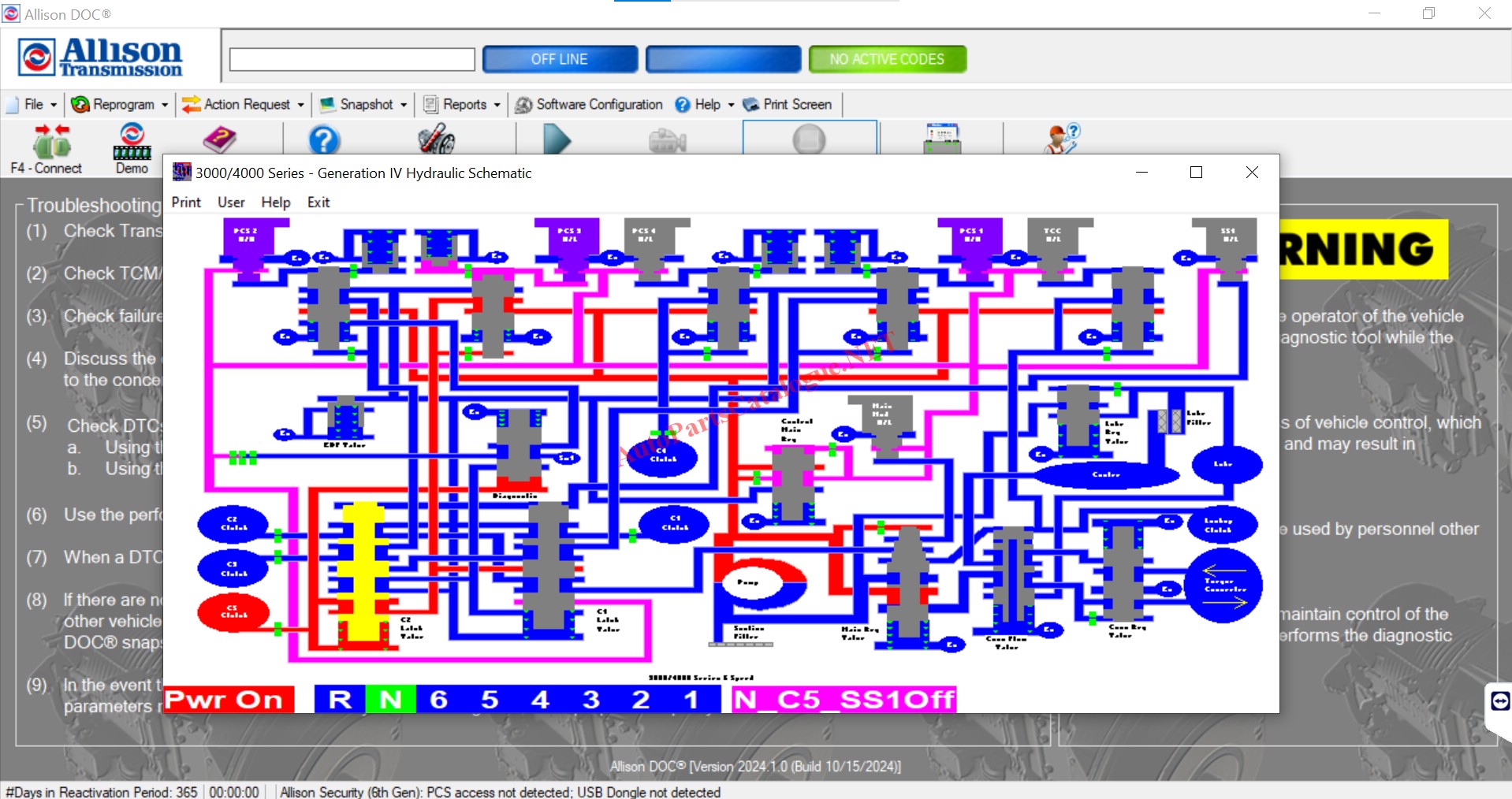Click the Print Screen toolbar item

pyautogui.click(x=787, y=104)
